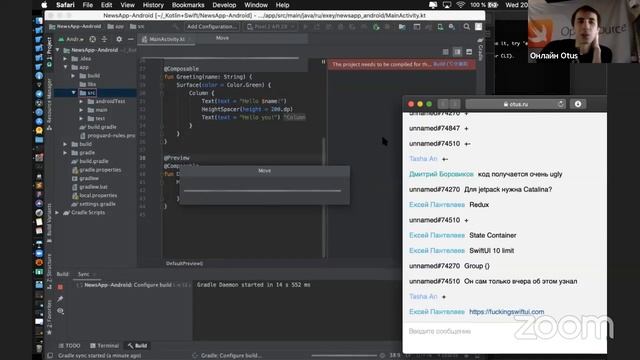Open the Safari downloads icon
Viewport: 640px width, 360px height.
click(578, 104)
